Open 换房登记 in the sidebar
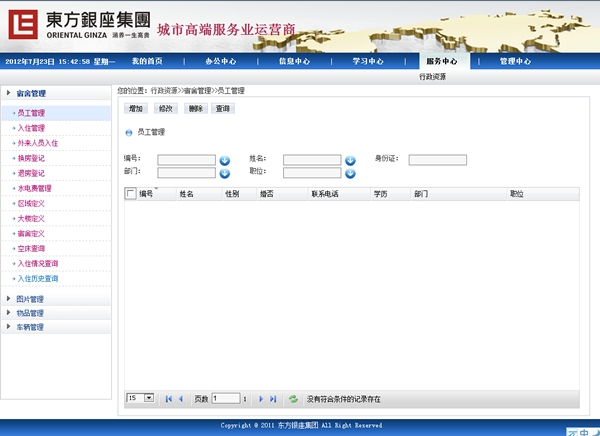 31,158
